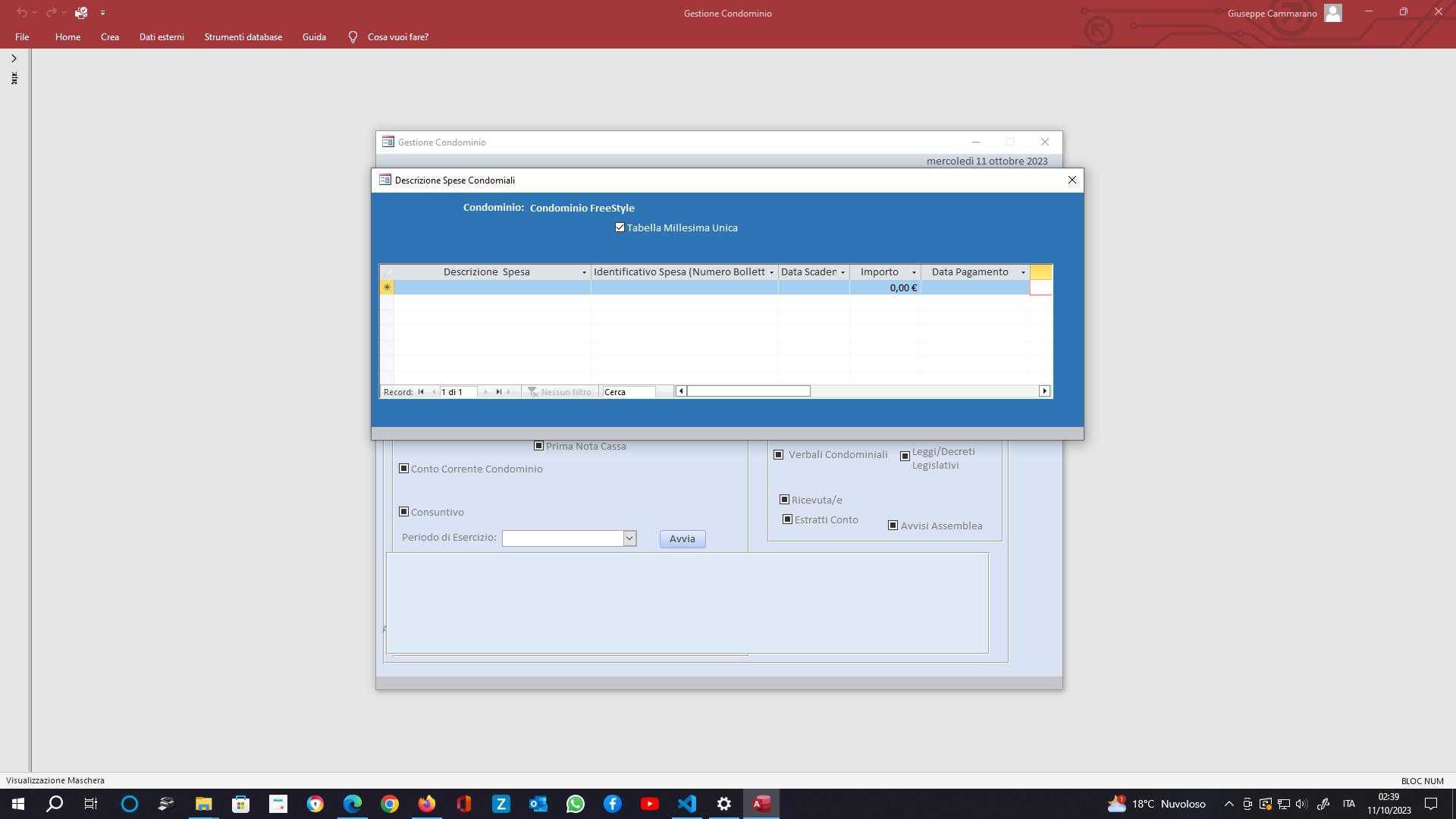Screen dimensions: 1456x819
Task: Switch to the Crea ribbon tab
Action: pyautogui.click(x=110, y=37)
